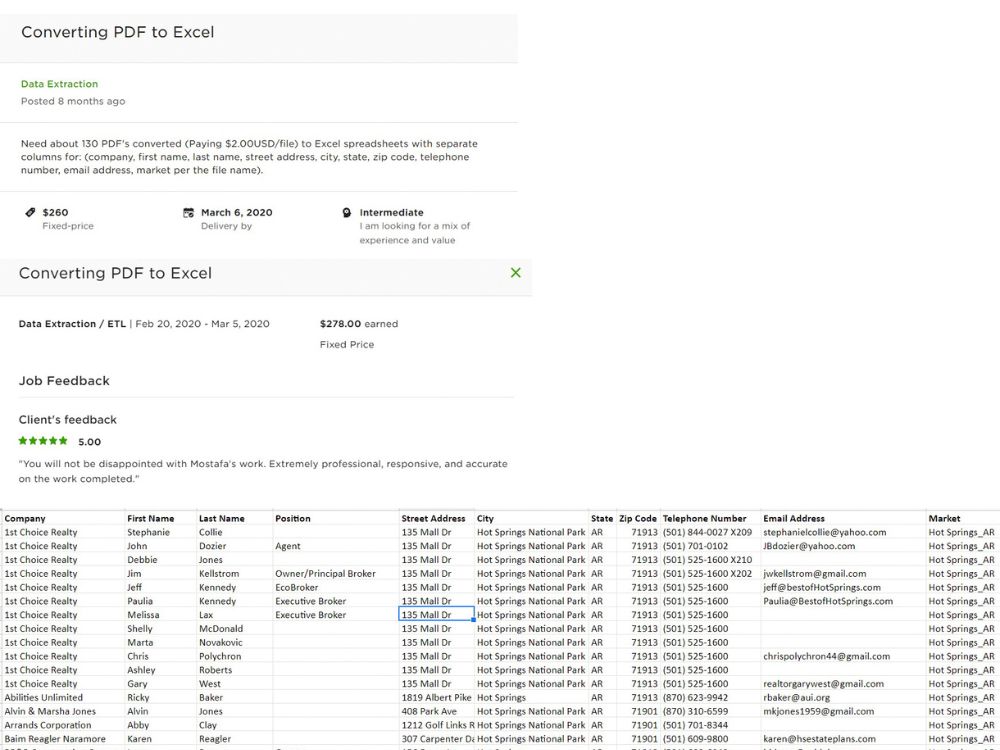Click the calendar icon beside March 6, 2020
Screen dimensions: 1000x750
(188, 212)
